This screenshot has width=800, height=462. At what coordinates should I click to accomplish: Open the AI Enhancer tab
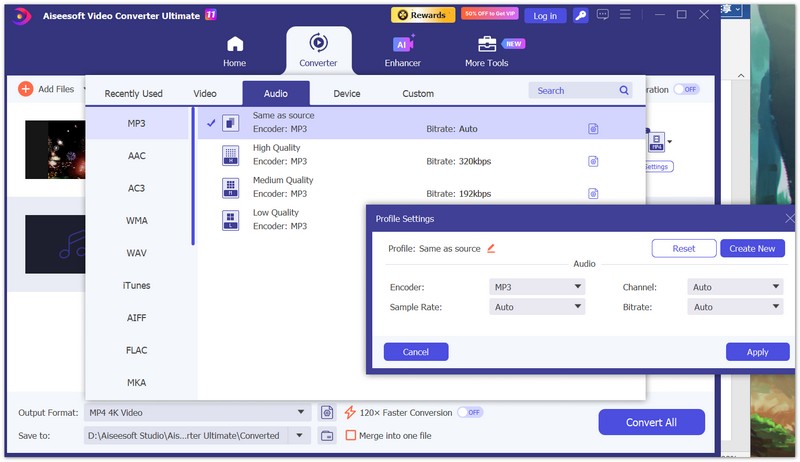pyautogui.click(x=403, y=52)
